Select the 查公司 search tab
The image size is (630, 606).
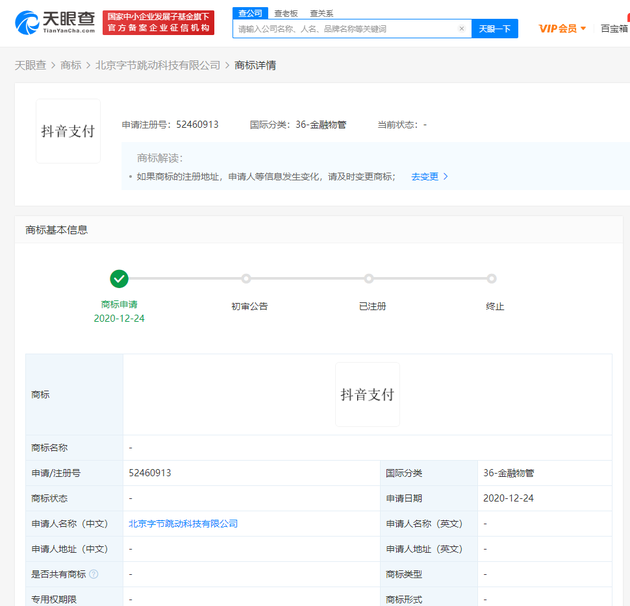[250, 13]
